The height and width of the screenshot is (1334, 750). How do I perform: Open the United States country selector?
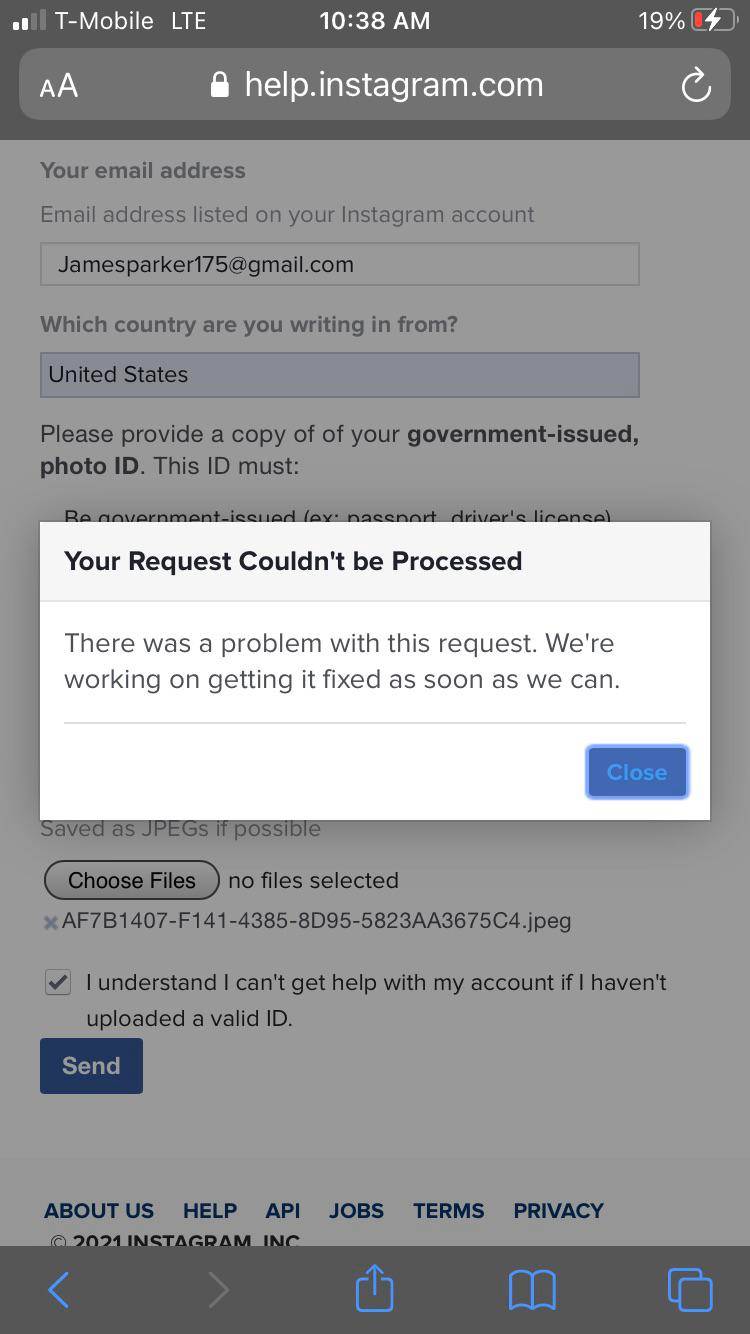tap(339, 374)
